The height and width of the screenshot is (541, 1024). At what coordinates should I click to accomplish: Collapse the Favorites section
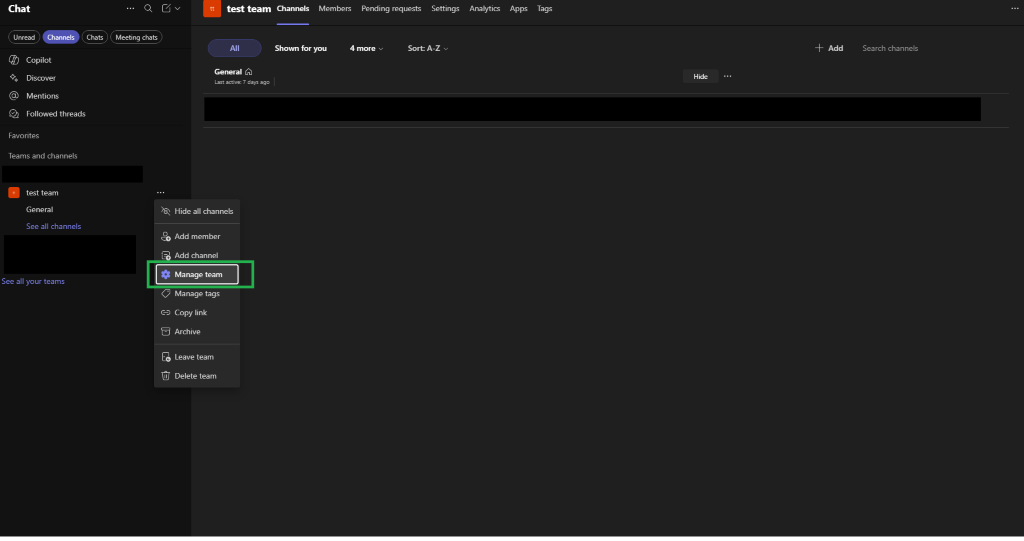(24, 136)
